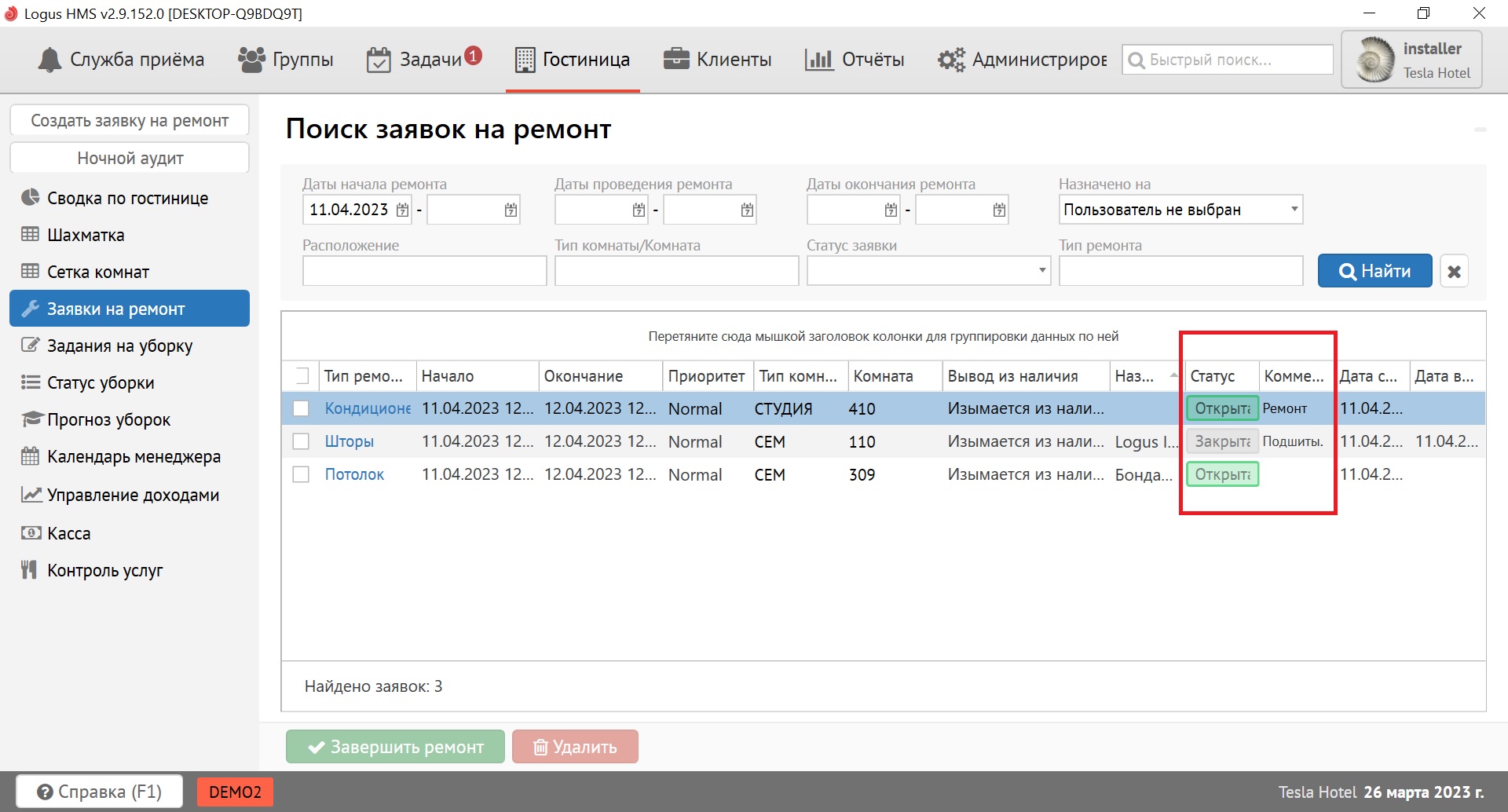Viewport: 1508px width, 812px height.
Task: Switch to the Клиенты tab
Action: [x=718, y=60]
